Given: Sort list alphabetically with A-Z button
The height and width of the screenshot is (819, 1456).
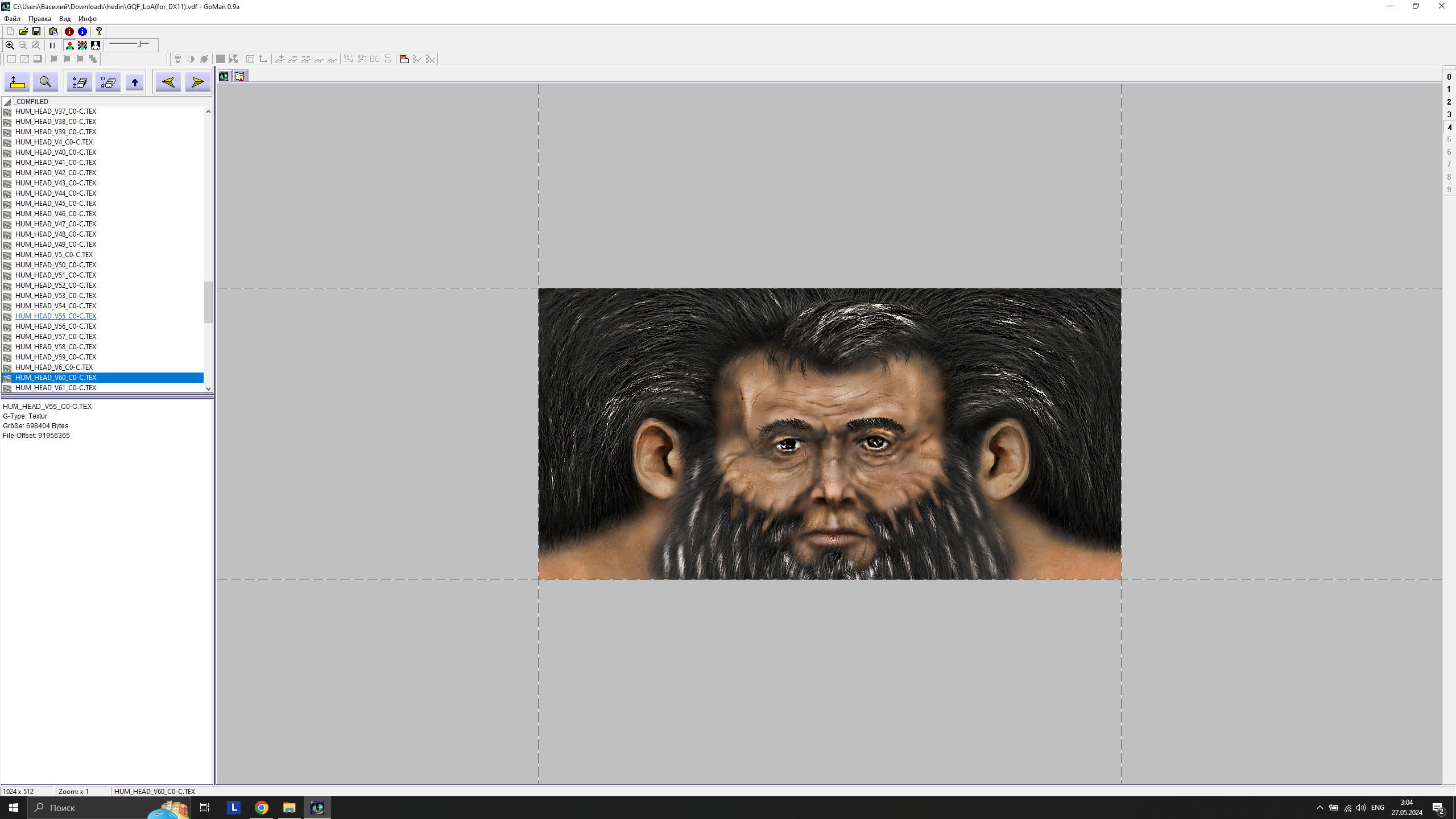Looking at the screenshot, I should tap(80, 82).
